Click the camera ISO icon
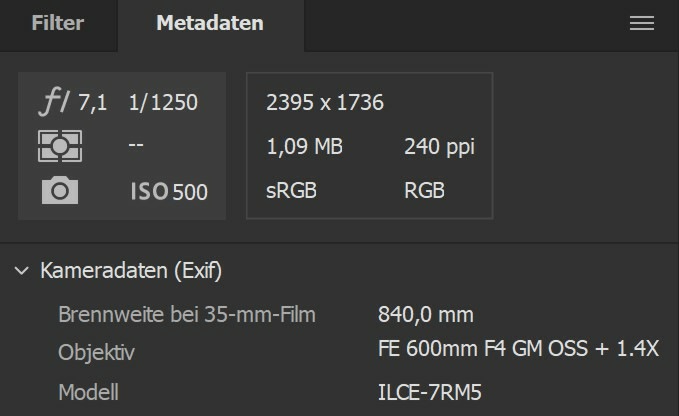679x416 pixels. [60, 190]
